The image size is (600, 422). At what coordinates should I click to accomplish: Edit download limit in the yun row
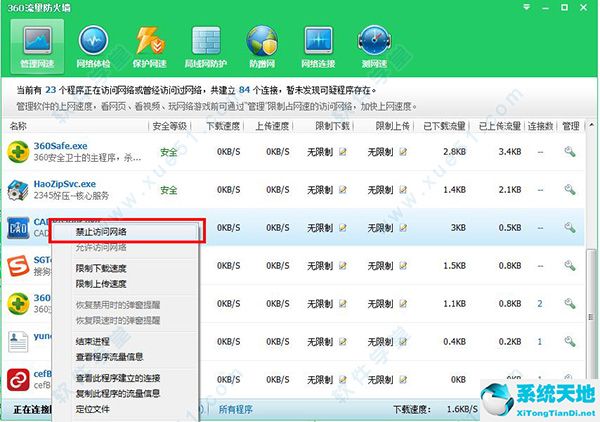[x=343, y=341]
